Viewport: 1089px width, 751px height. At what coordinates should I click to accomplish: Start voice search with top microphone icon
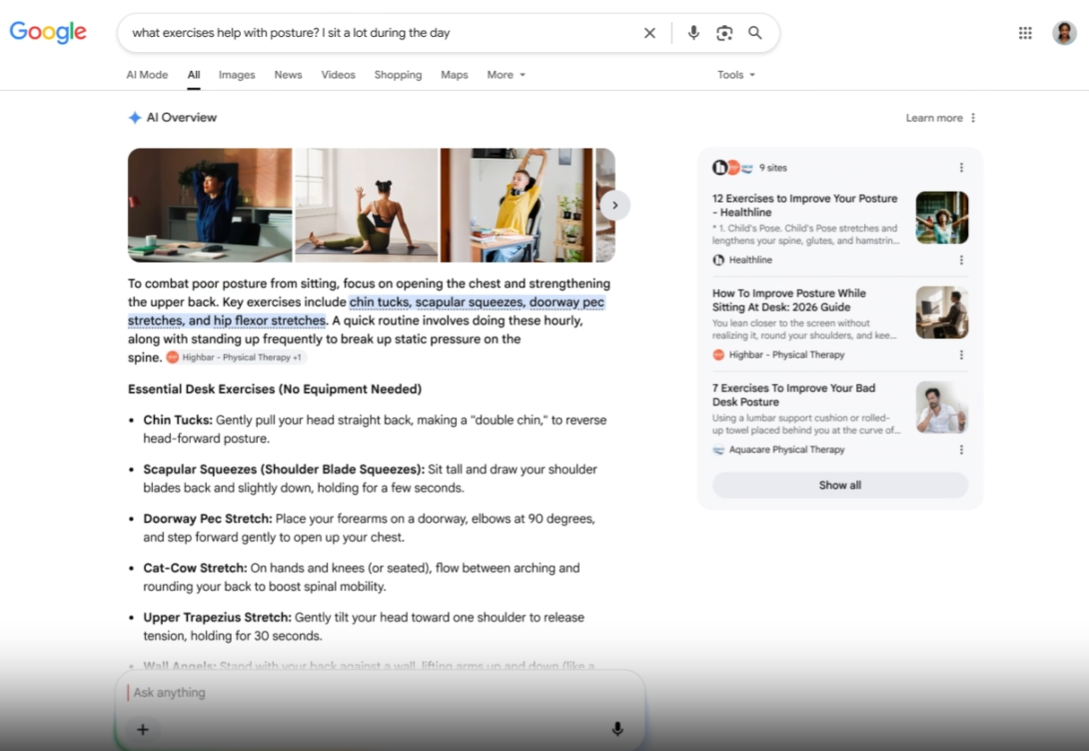[x=693, y=33]
